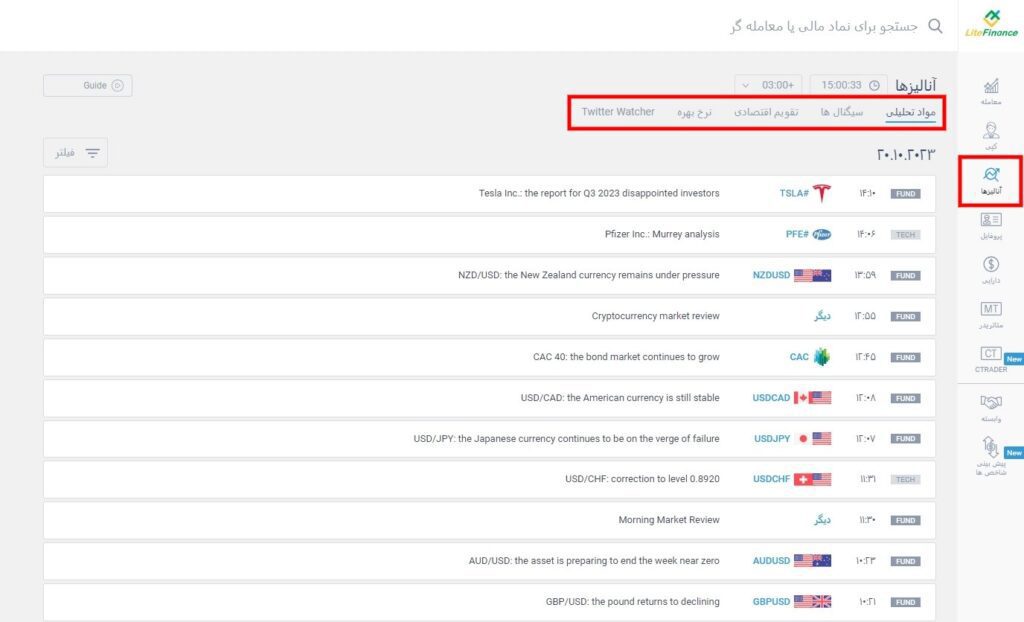Open the copy (کپی) sidebar icon
This screenshot has height=622, width=1024.
[991, 135]
